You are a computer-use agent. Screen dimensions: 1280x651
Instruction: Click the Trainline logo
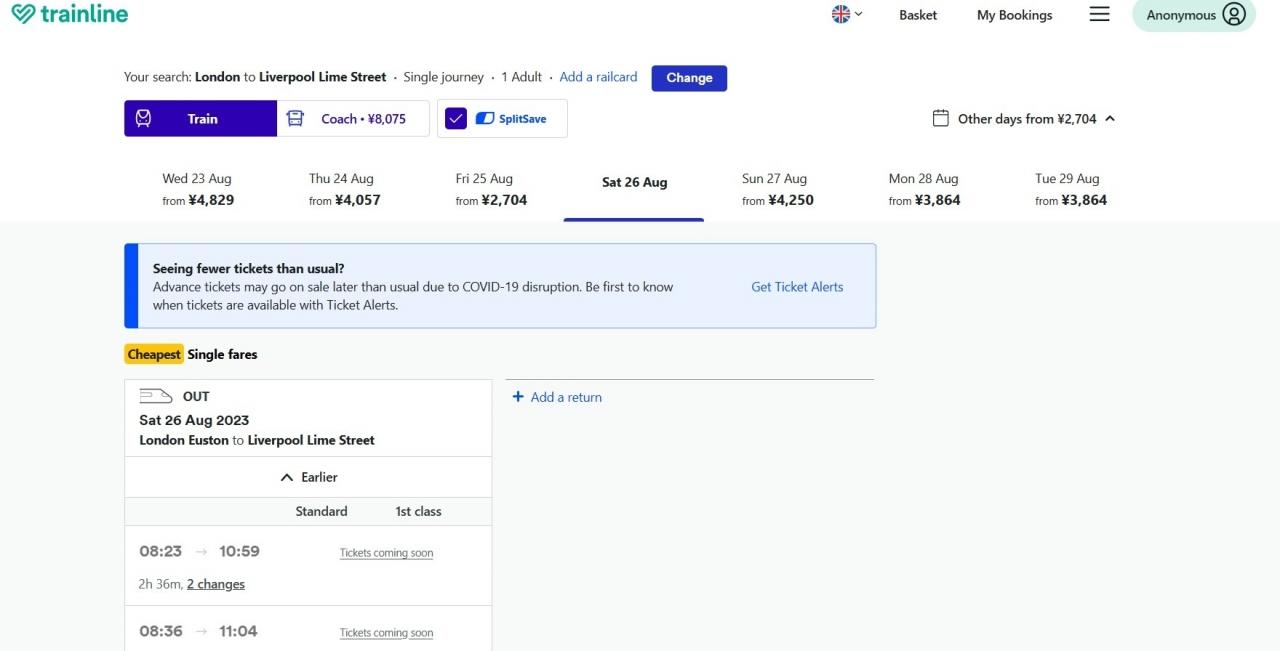[70, 14]
